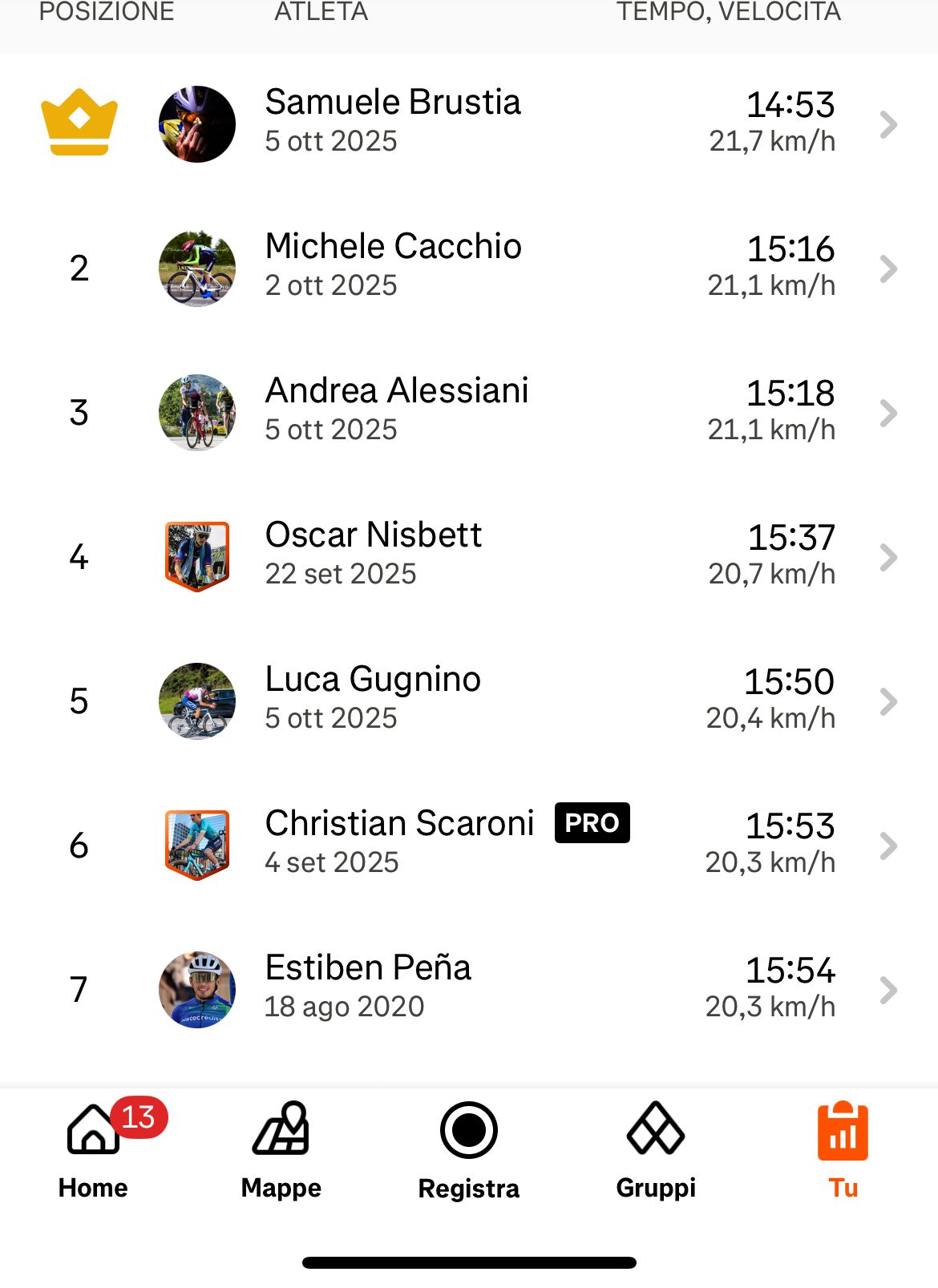Open Estiben Peña's avatar picture
Image resolution: width=938 pixels, height=1288 pixels.
(197, 990)
